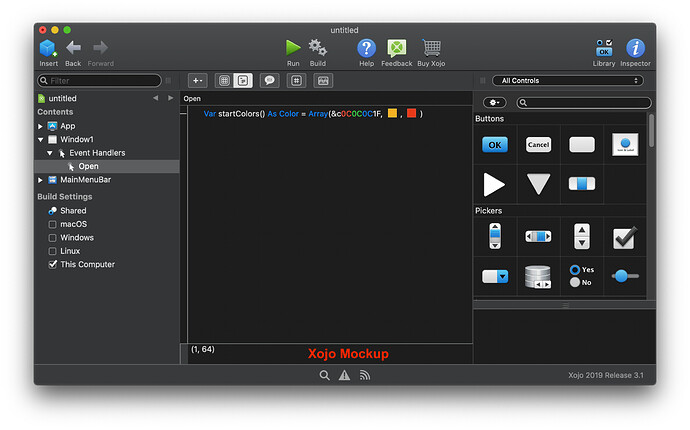This screenshot has height=430, width=690.
Task: Click the hash grid toolbar icon
Action: (x=296, y=81)
